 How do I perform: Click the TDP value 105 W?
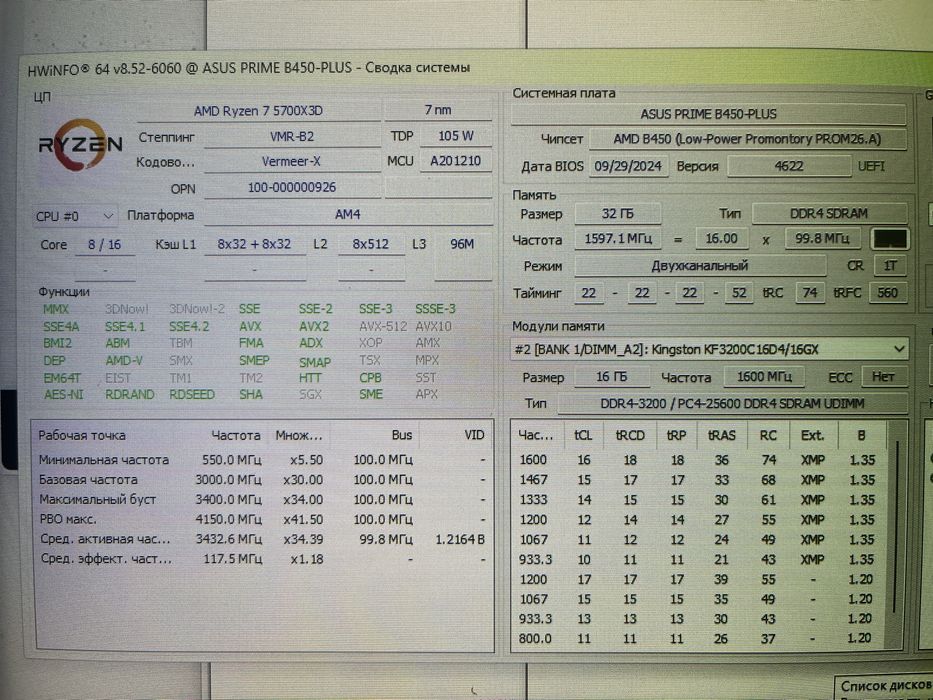click(x=456, y=136)
